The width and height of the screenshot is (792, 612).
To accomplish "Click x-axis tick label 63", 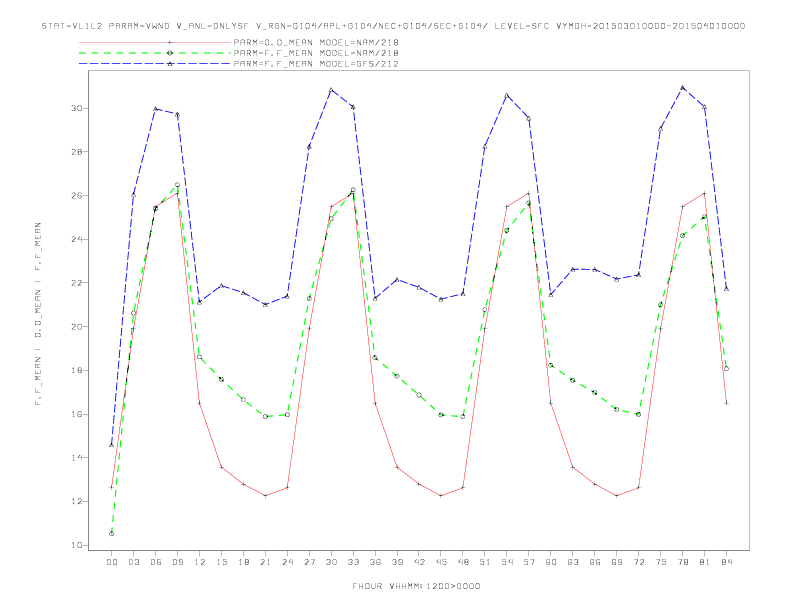I will (573, 562).
